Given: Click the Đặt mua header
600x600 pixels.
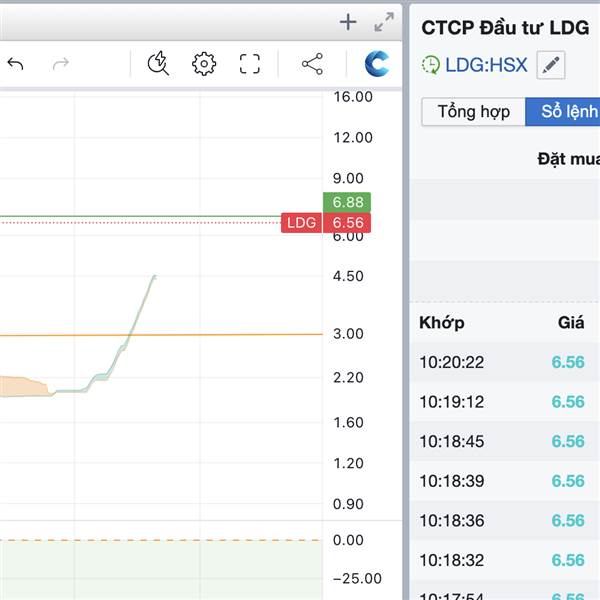Looking at the screenshot, I should pyautogui.click(x=569, y=159).
